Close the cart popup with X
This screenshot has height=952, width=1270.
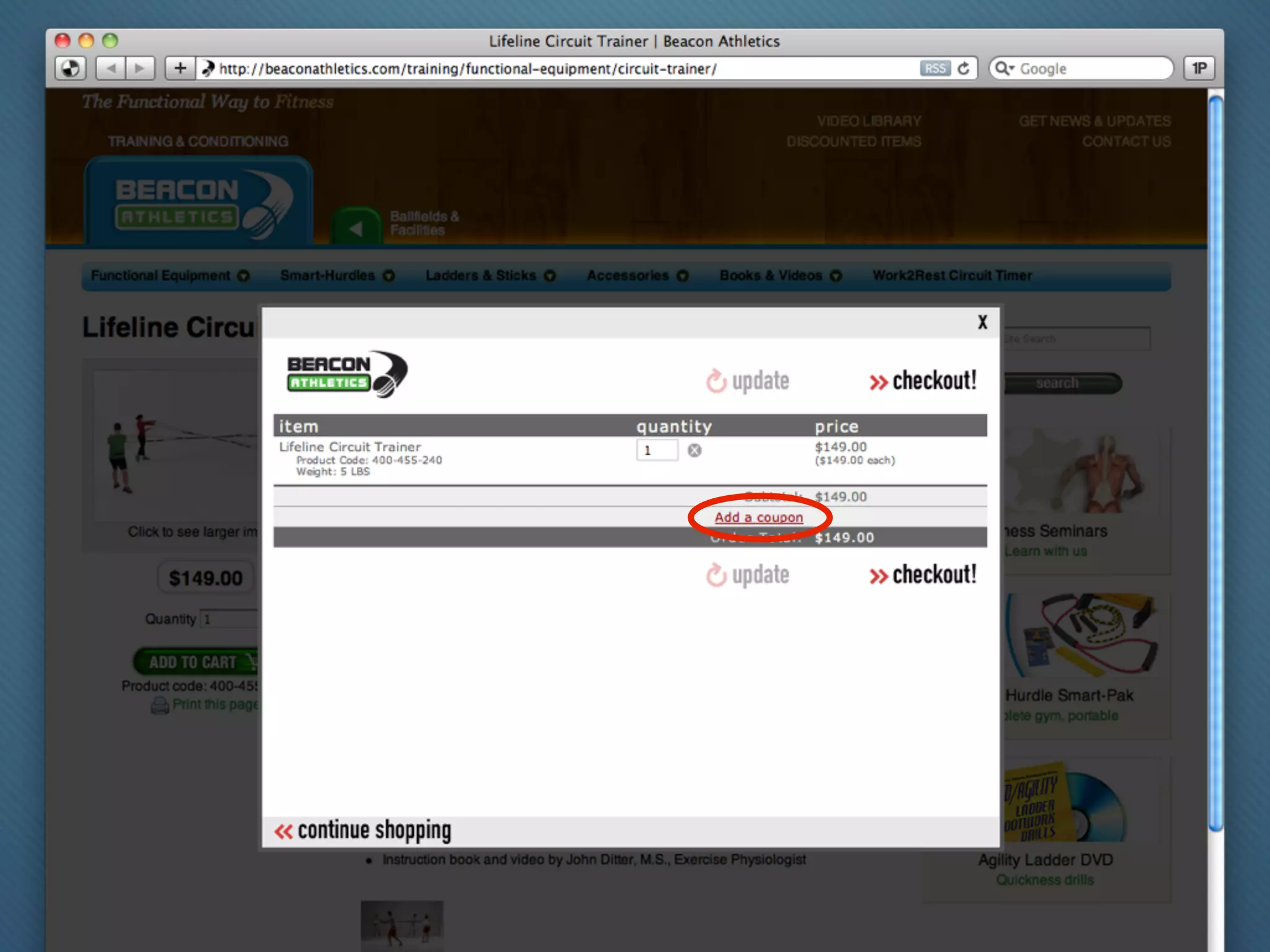pos(982,322)
